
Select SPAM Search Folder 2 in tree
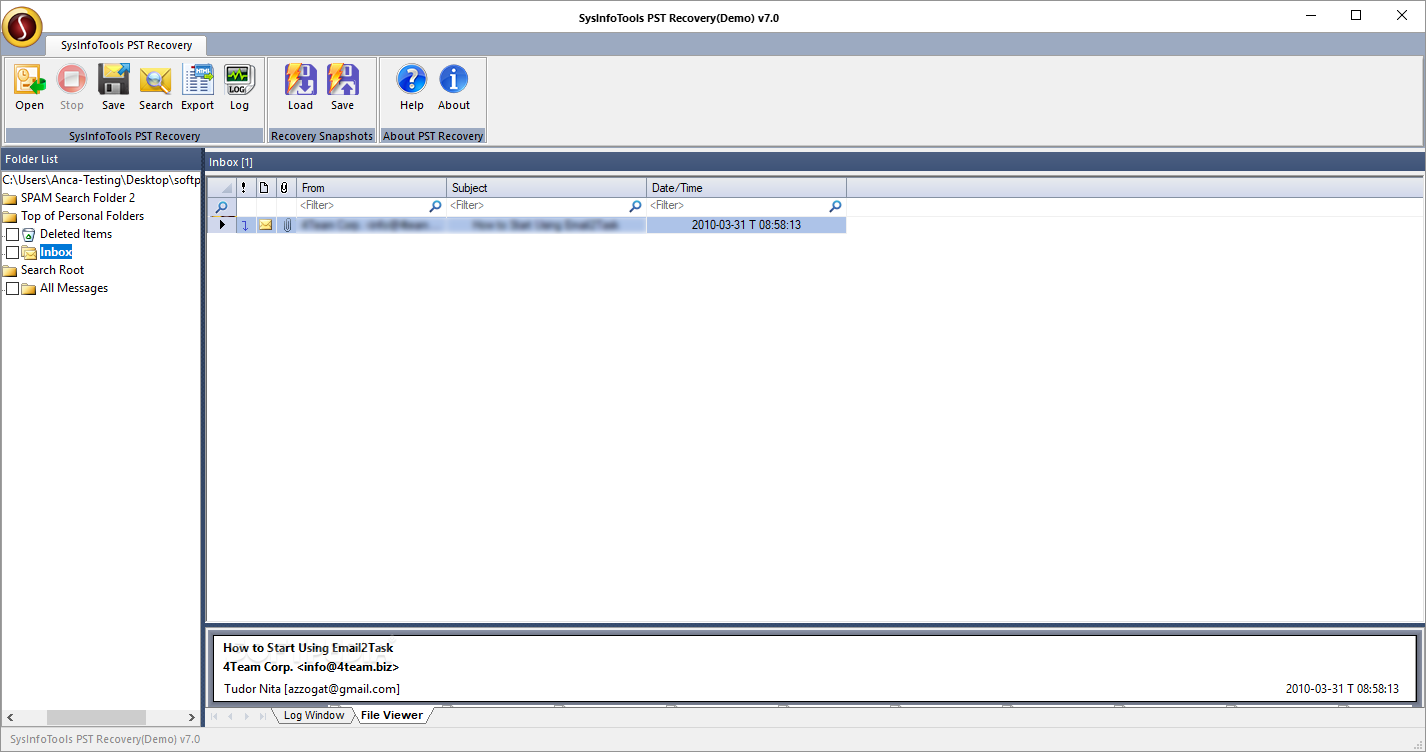pos(78,198)
